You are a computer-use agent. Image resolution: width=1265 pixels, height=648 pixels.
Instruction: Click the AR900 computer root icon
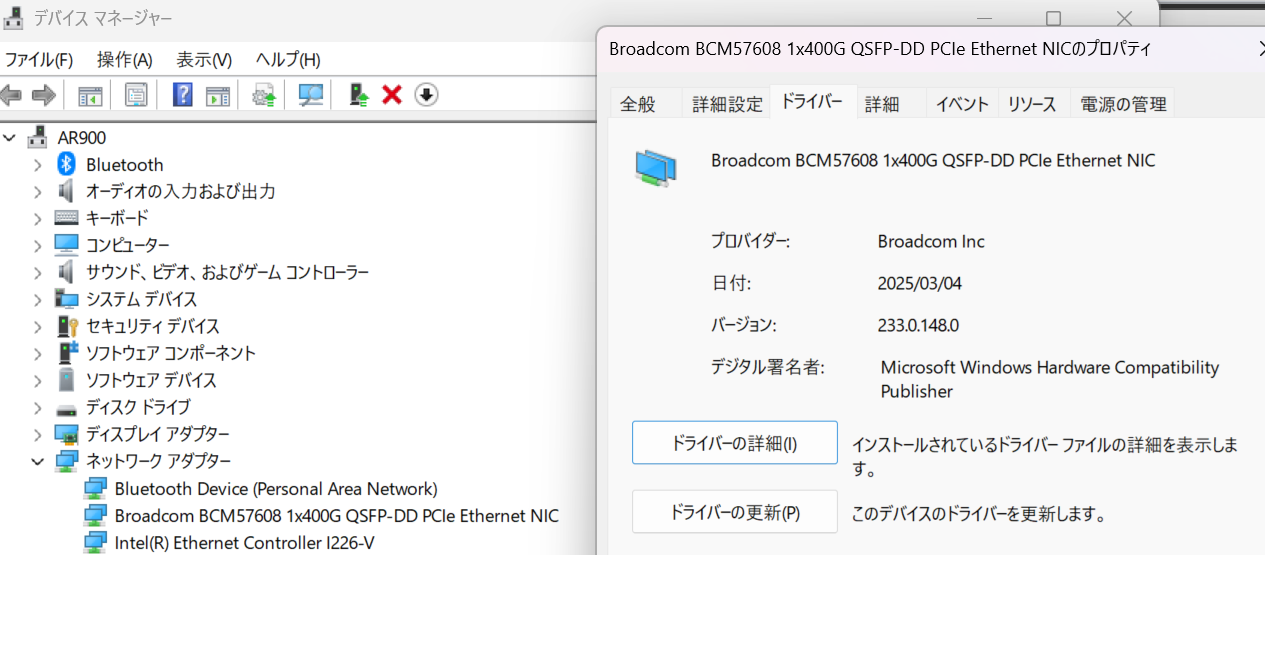38,137
